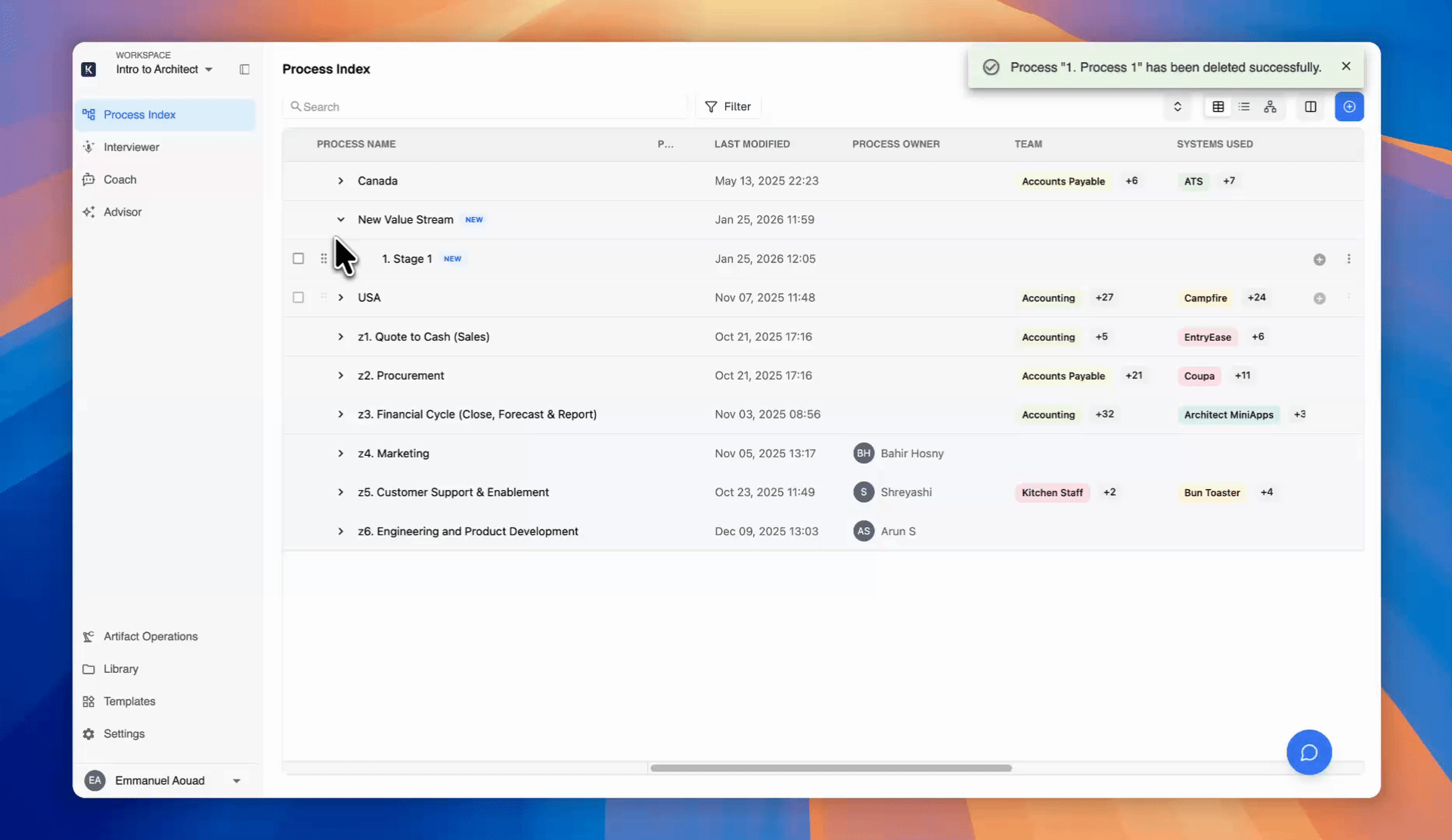The width and height of the screenshot is (1452, 840).
Task: Click the Campfire system tag
Action: [x=1205, y=298]
